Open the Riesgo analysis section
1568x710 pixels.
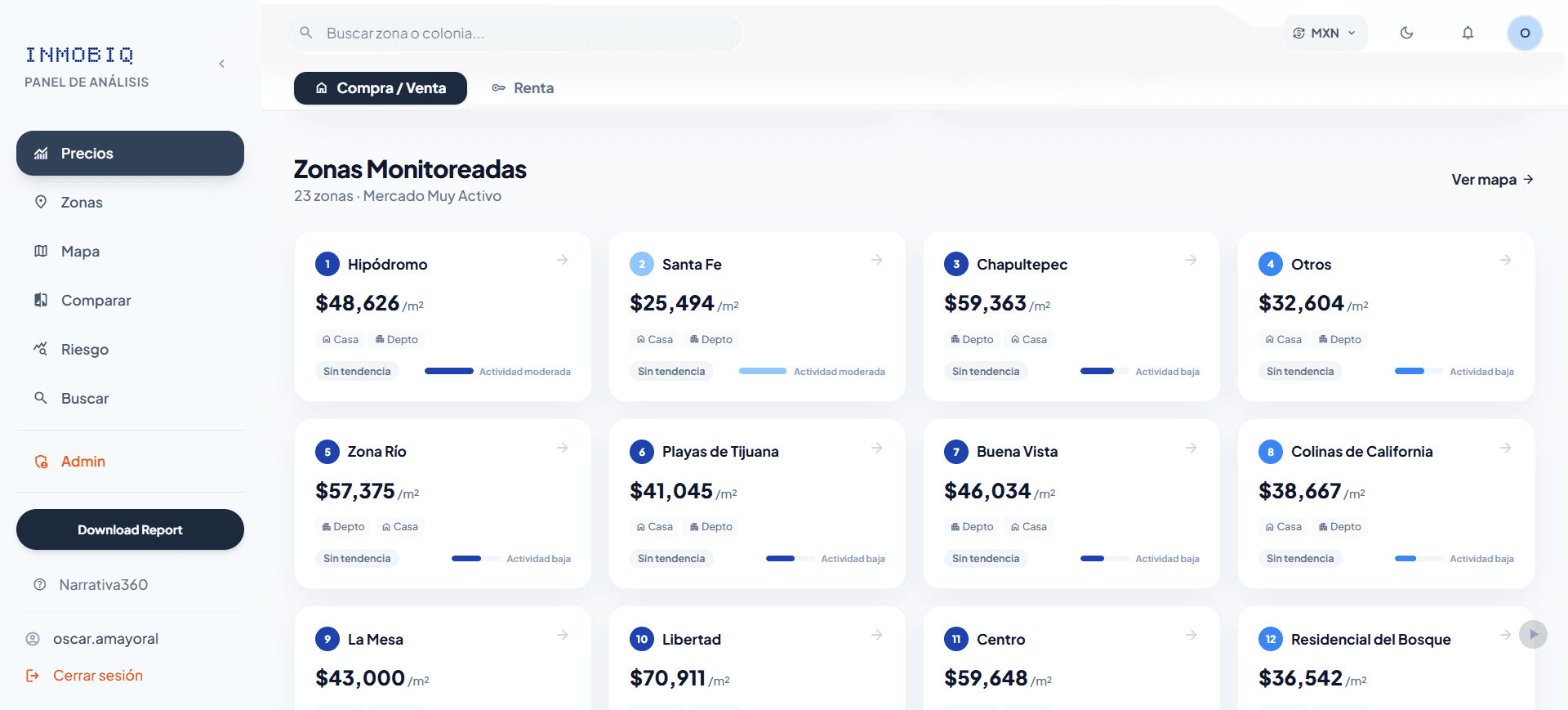(84, 350)
